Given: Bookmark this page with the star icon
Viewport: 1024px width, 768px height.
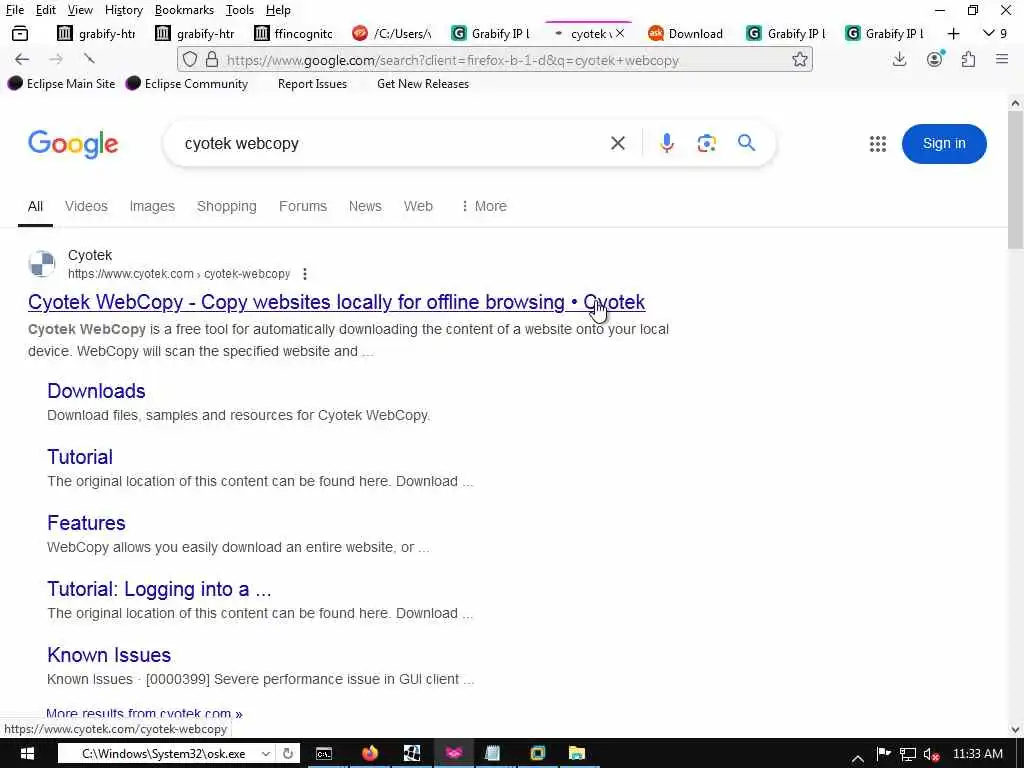Looking at the screenshot, I should [x=799, y=59].
